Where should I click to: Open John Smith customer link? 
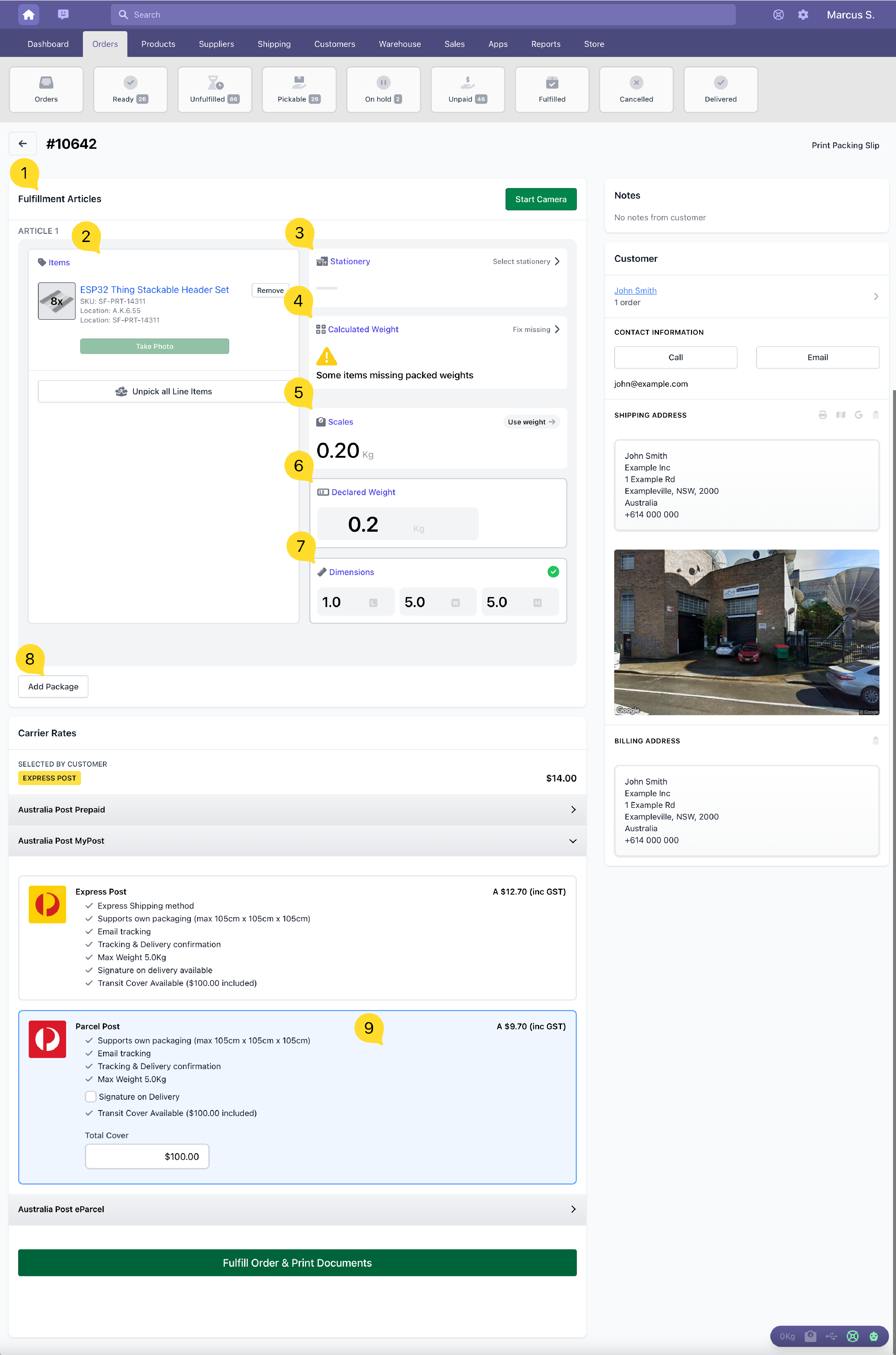pyautogui.click(x=635, y=290)
